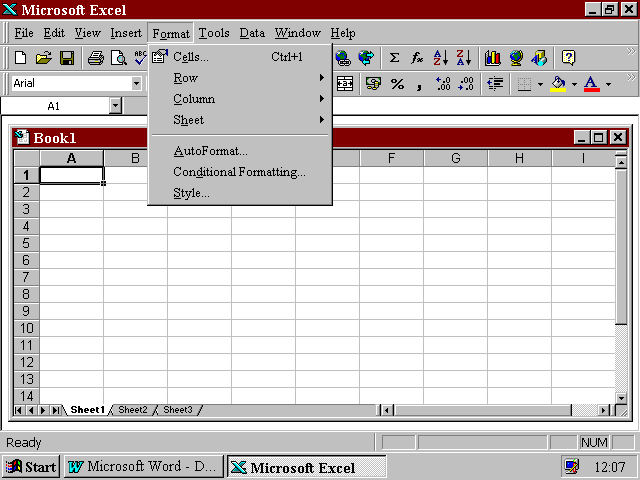640x480 pixels.
Task: Apply Percent Style format
Action: (x=397, y=84)
